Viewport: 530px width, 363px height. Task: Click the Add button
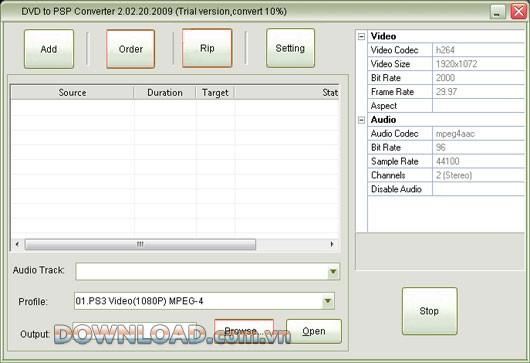[x=49, y=49]
